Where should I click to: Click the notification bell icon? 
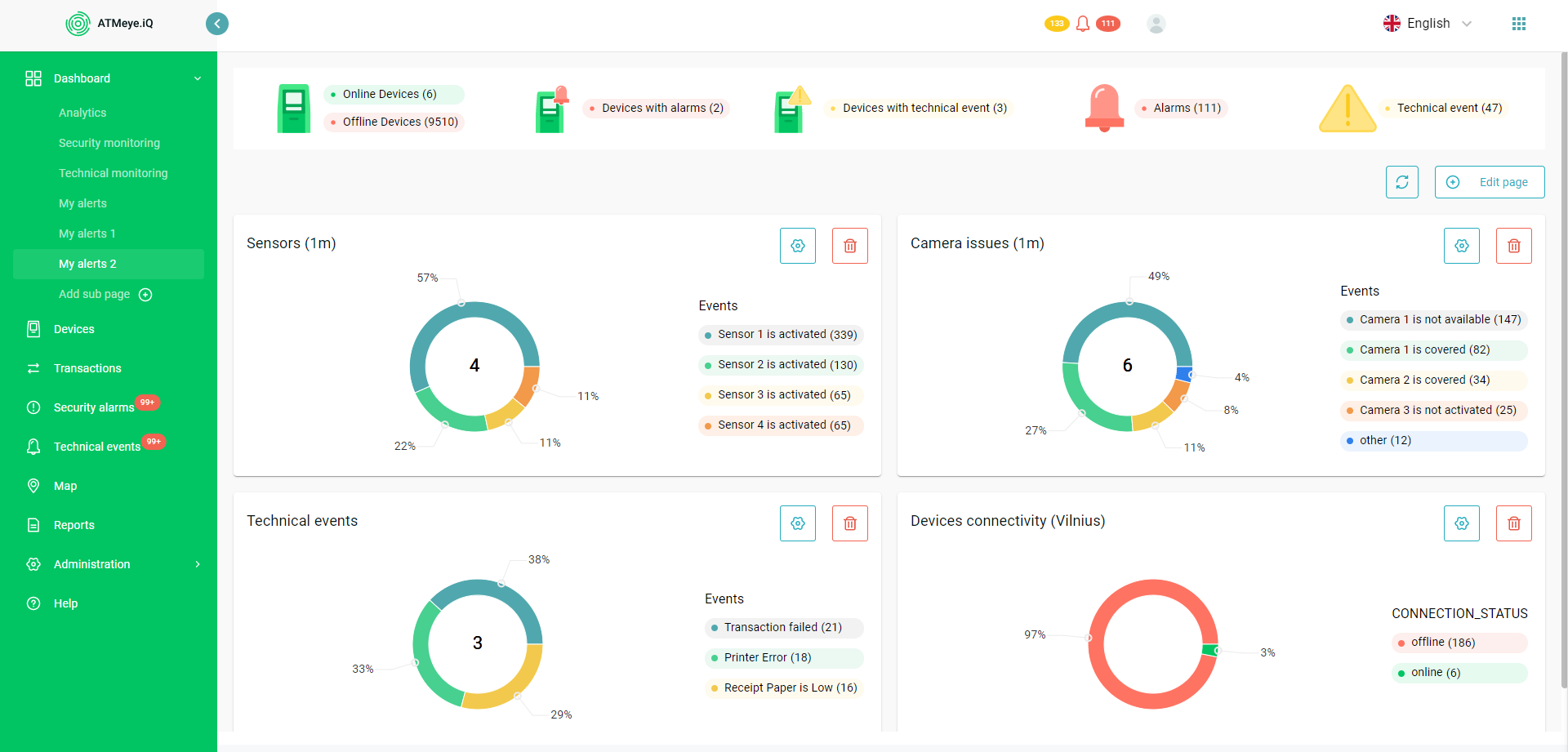point(1082,24)
